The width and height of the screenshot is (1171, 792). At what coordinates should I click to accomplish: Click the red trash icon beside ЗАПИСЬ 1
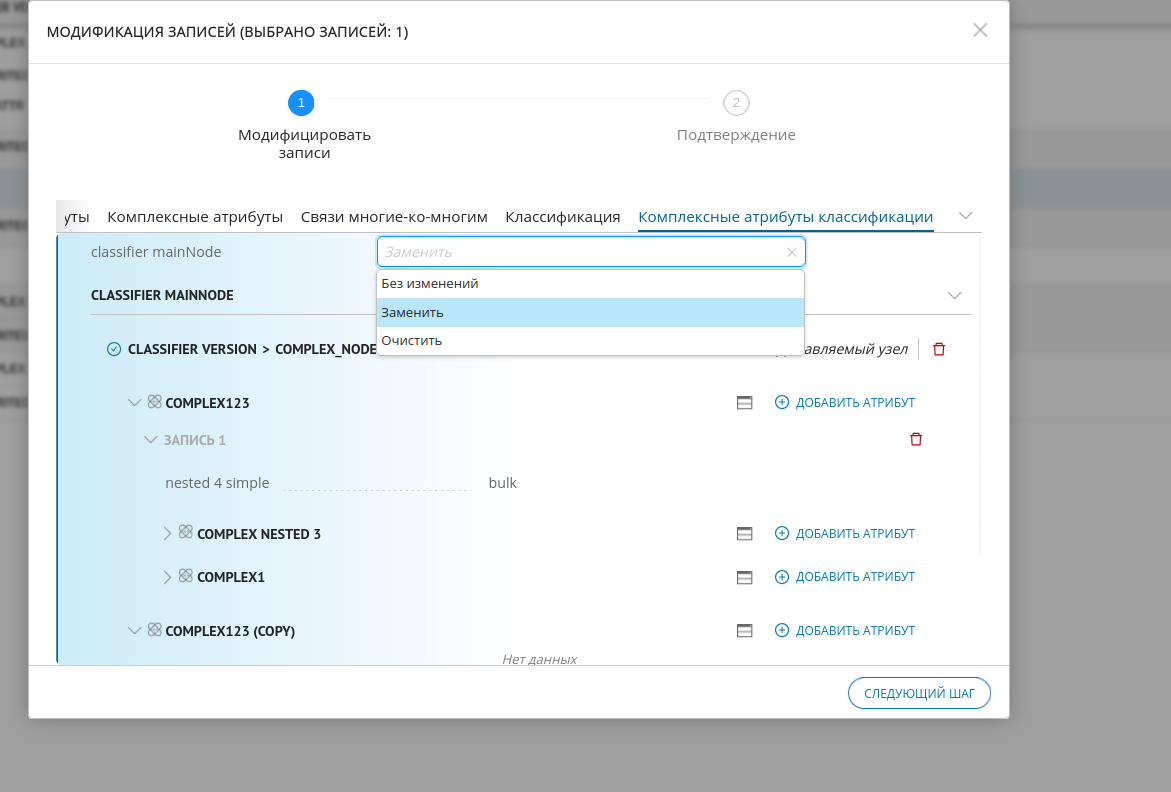pos(915,439)
